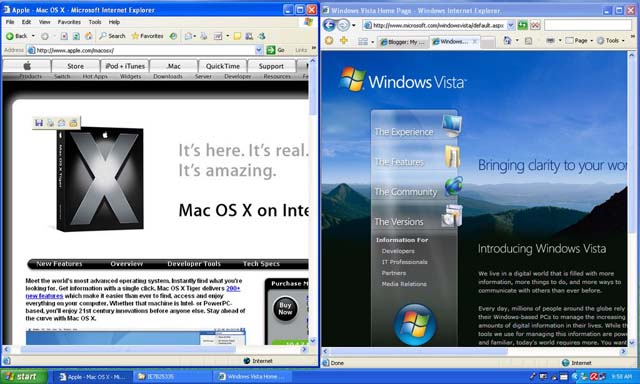Click the Overview link on Apple page
Screen dimensions: 640x384
[127, 264]
